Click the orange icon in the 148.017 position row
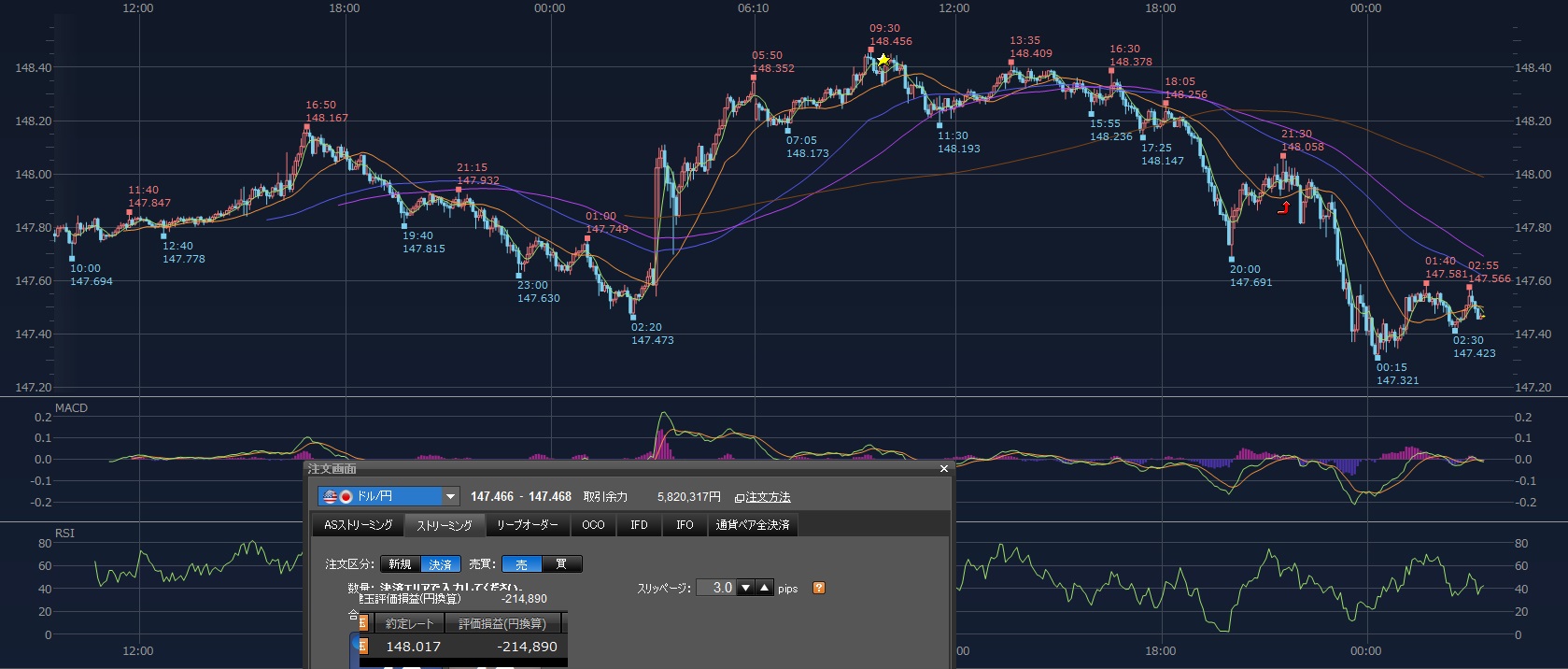This screenshot has height=669, width=1568. pos(363,647)
